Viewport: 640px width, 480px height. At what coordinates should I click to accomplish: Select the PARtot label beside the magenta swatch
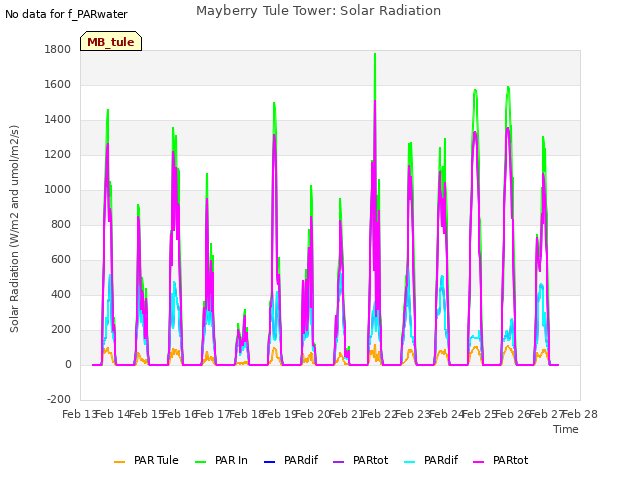(511, 460)
